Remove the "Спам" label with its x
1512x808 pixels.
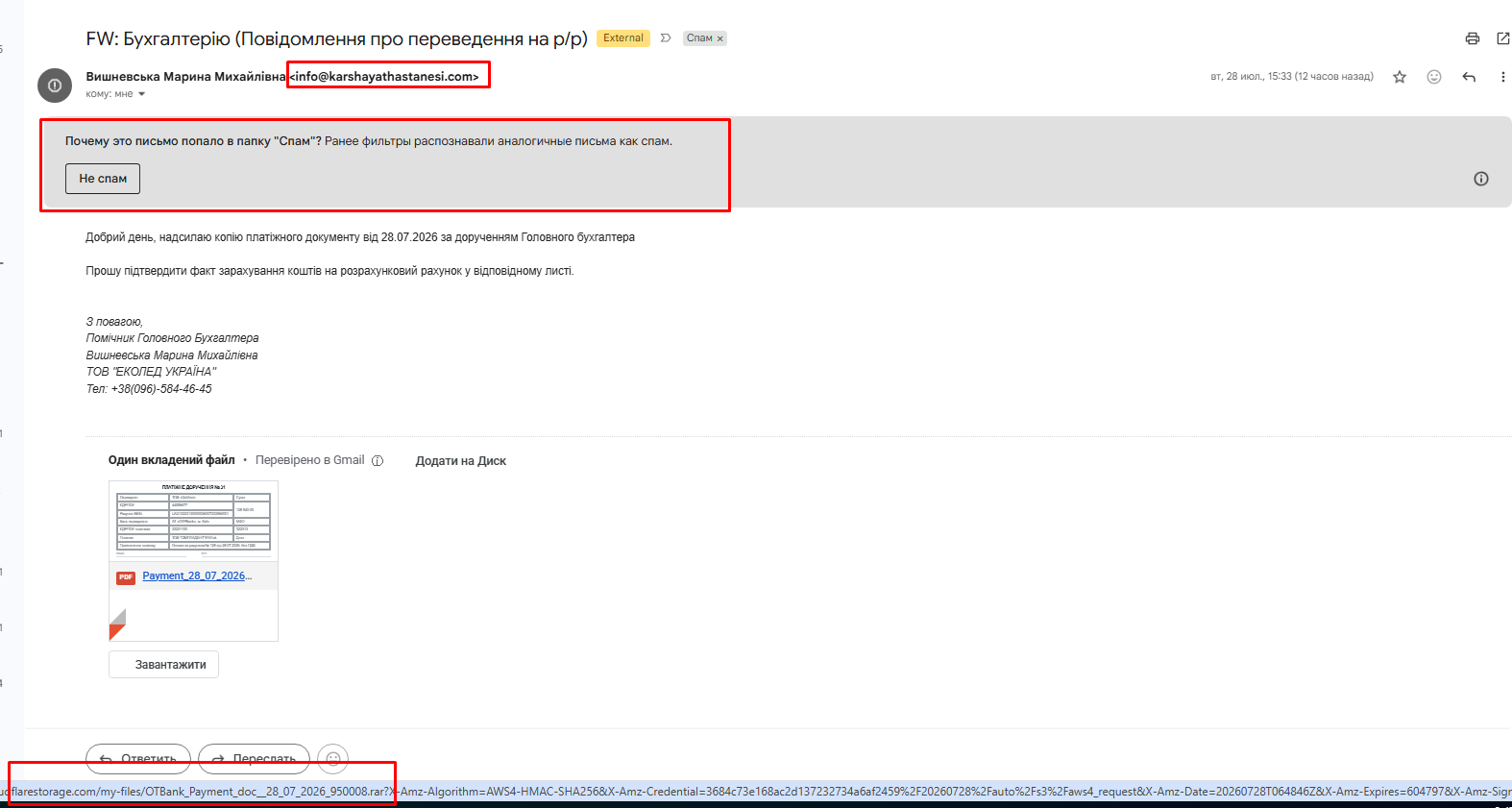(x=719, y=38)
